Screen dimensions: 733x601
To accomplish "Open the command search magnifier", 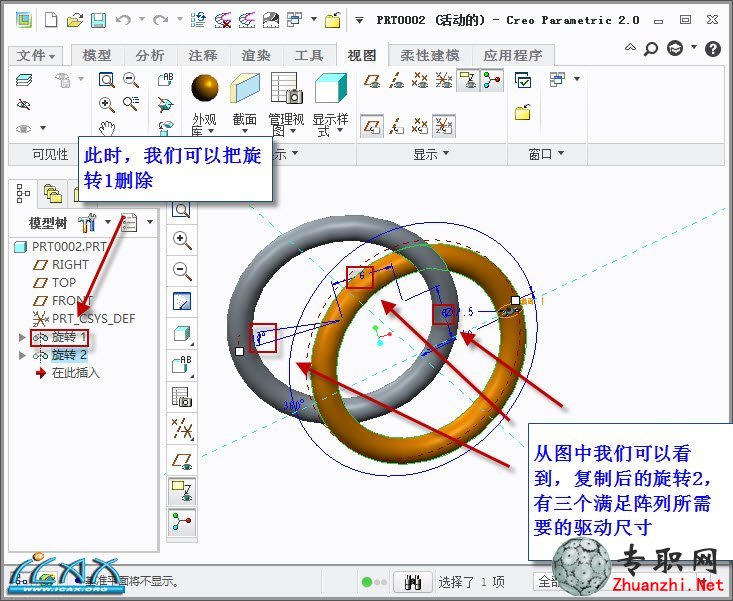I will coord(650,49).
